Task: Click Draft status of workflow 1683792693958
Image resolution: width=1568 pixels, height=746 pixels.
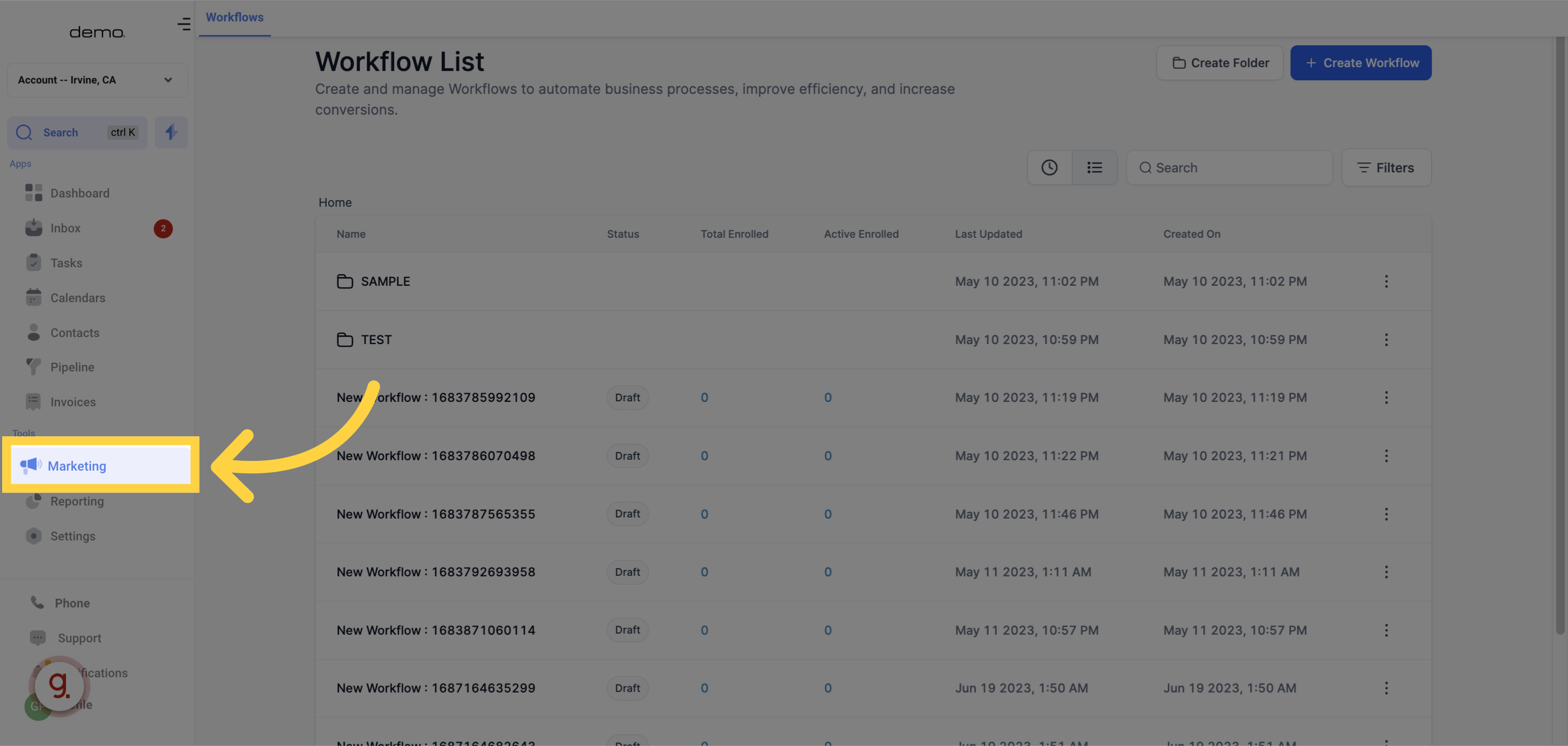Action: [628, 572]
